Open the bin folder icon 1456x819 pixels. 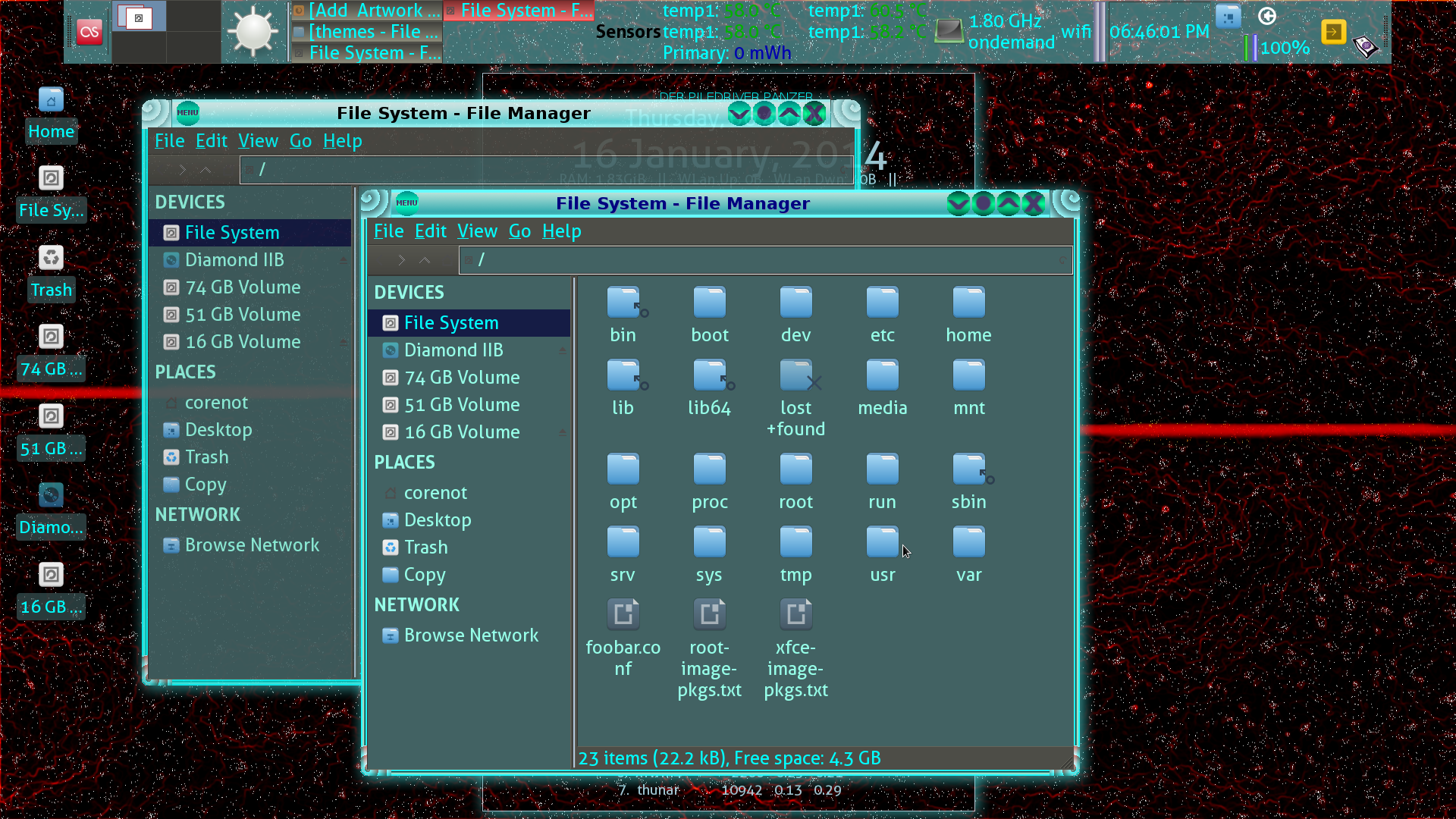click(x=623, y=303)
